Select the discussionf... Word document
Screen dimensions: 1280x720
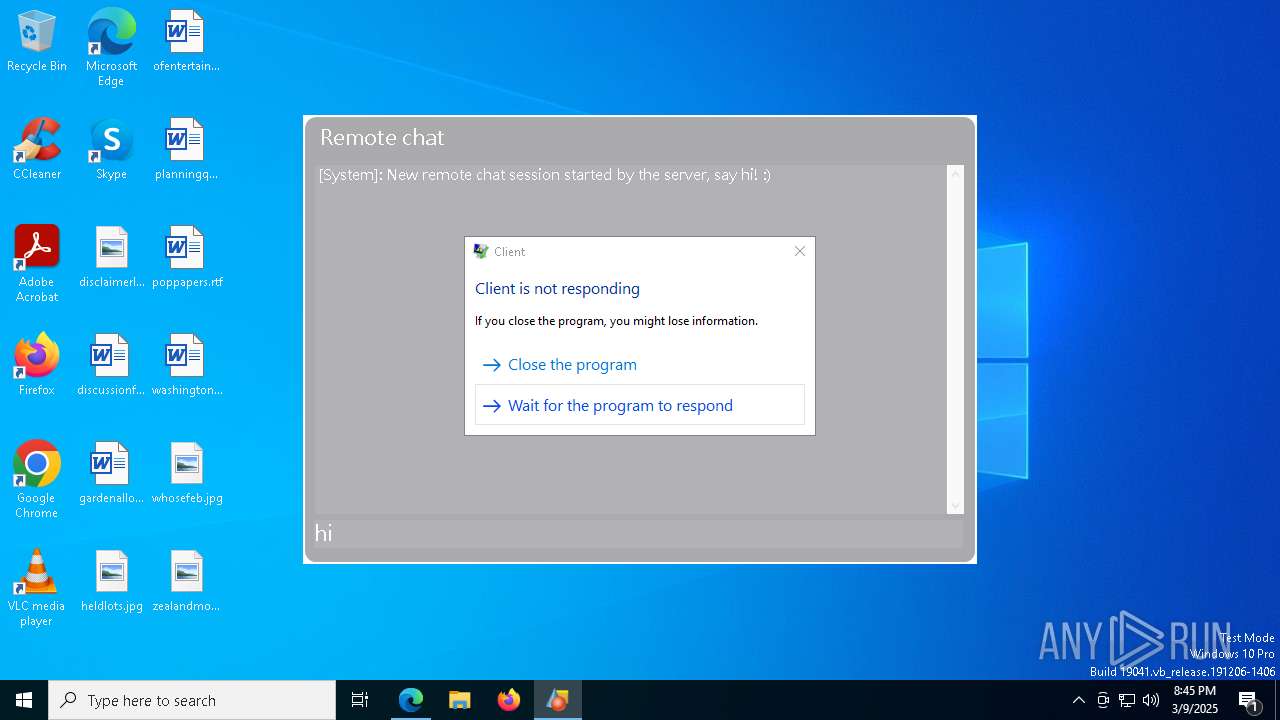click(x=111, y=366)
